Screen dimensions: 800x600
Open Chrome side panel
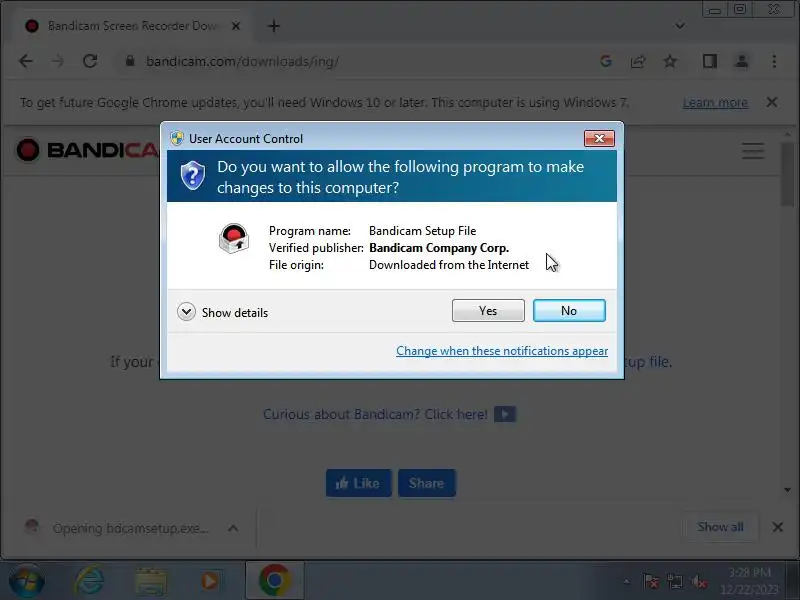710,62
